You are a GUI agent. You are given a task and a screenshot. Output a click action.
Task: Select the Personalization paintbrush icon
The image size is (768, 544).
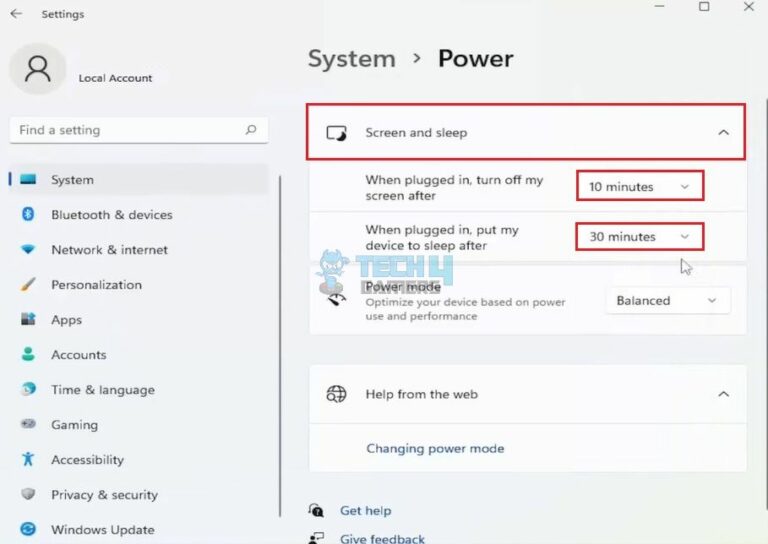pyautogui.click(x=28, y=284)
